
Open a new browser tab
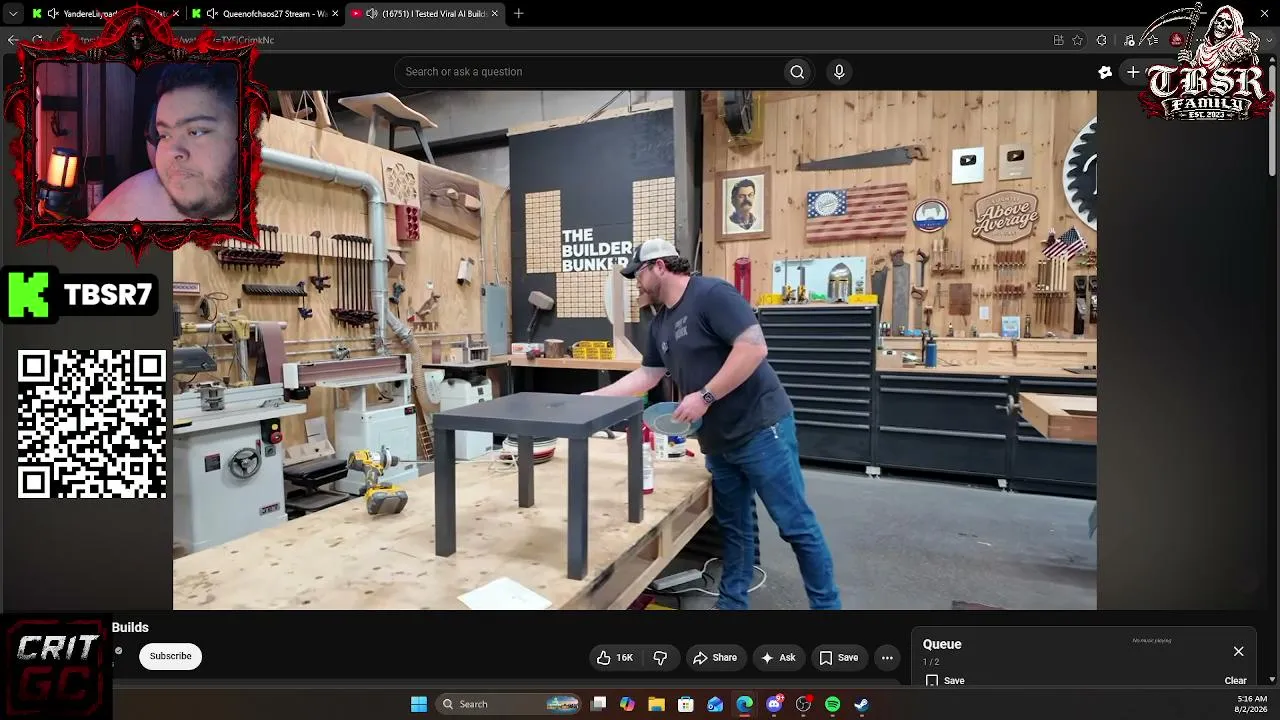(x=518, y=14)
